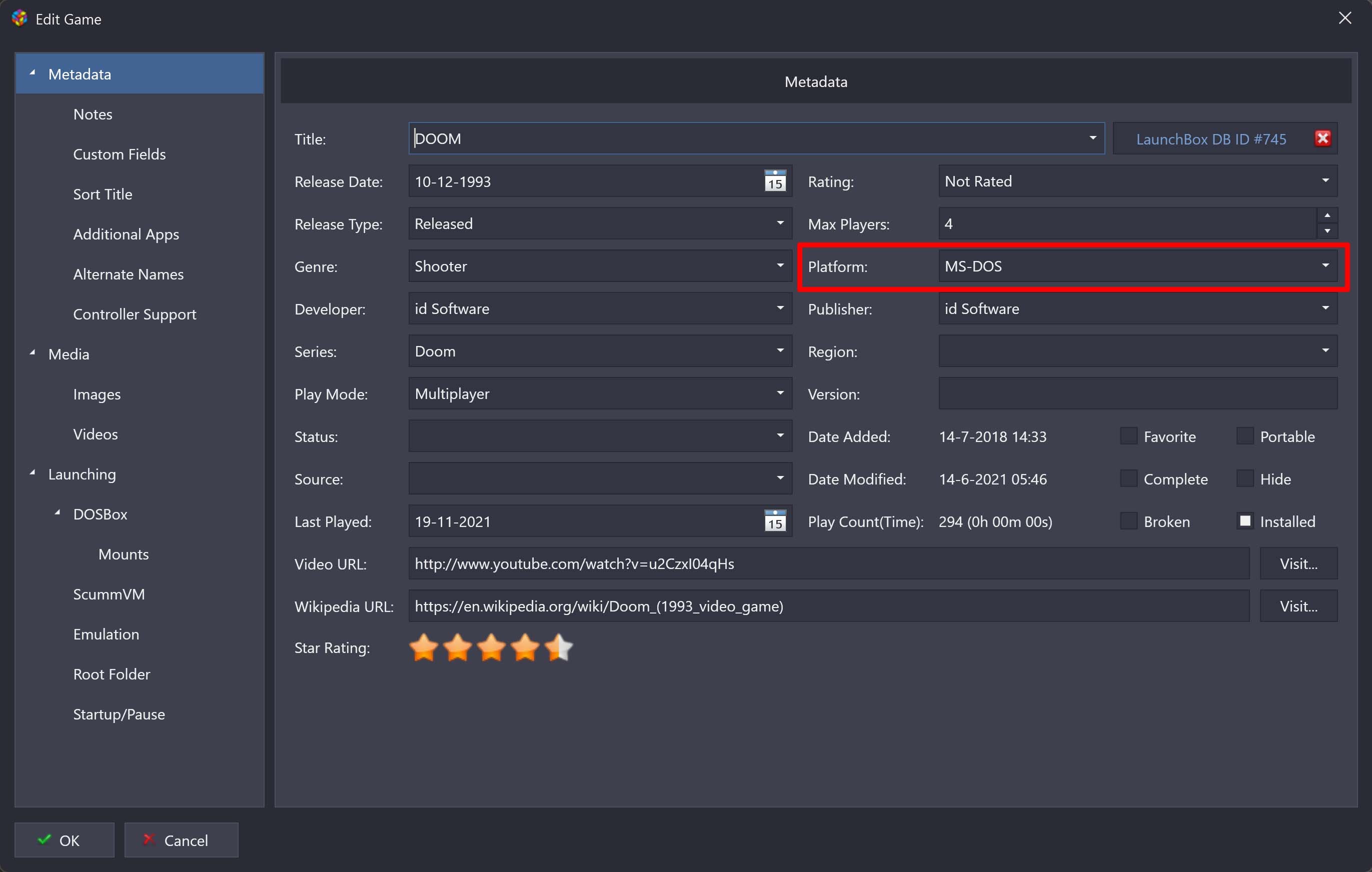
Task: Open Controller Support page
Action: pos(135,314)
